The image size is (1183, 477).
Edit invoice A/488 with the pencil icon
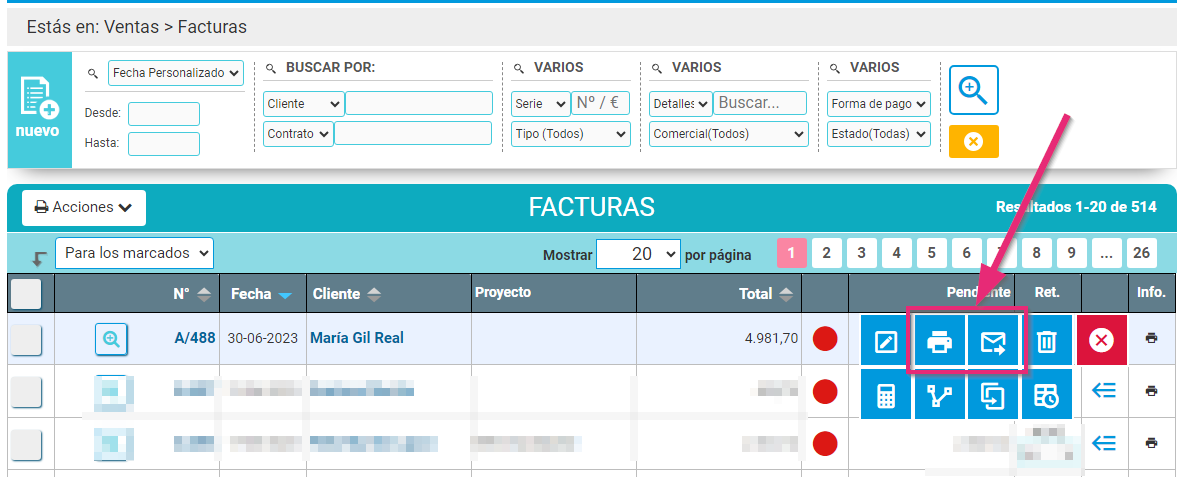[x=886, y=342]
